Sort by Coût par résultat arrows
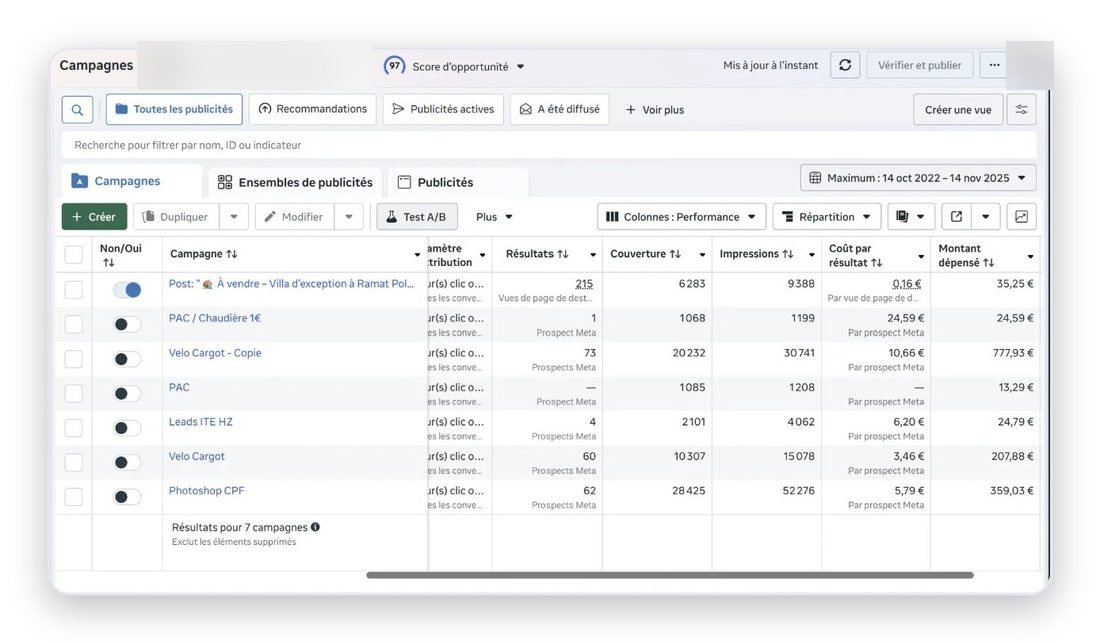The height and width of the screenshot is (643, 1100). coord(876,263)
